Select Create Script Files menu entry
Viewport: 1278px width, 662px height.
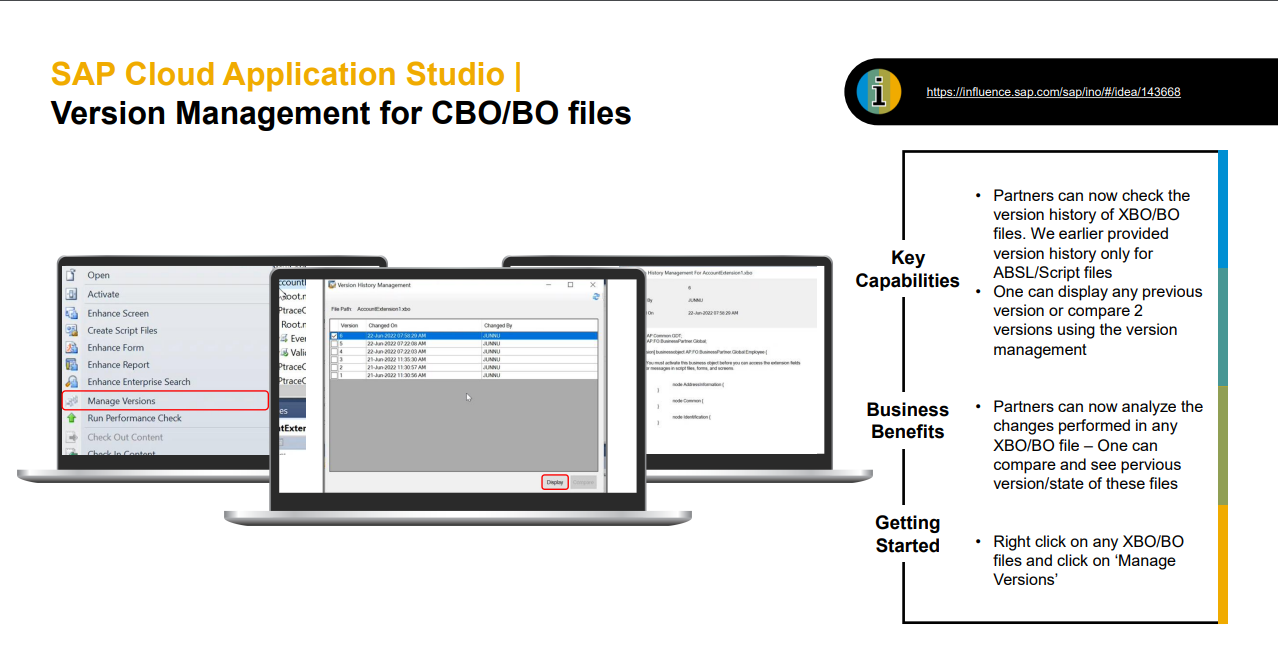[x=122, y=330]
